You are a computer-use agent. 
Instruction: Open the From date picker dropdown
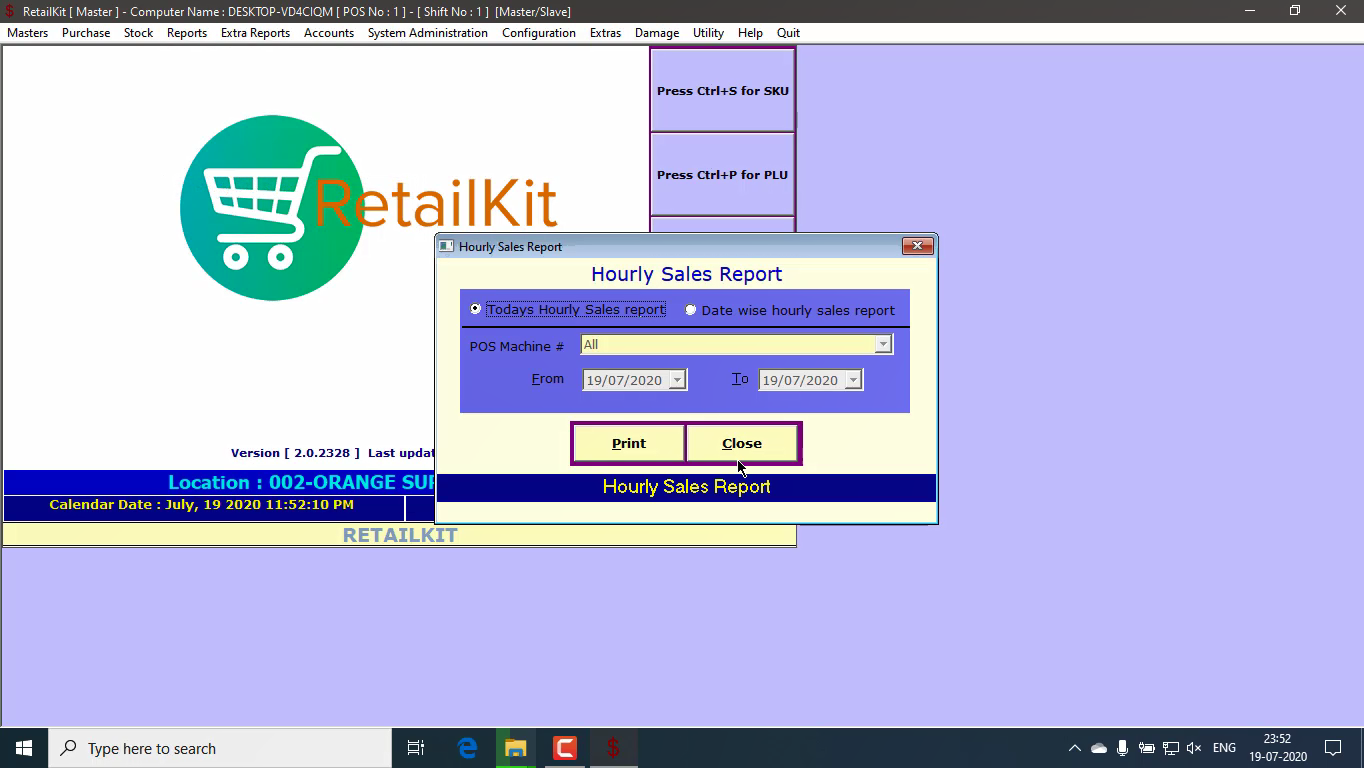click(x=677, y=380)
